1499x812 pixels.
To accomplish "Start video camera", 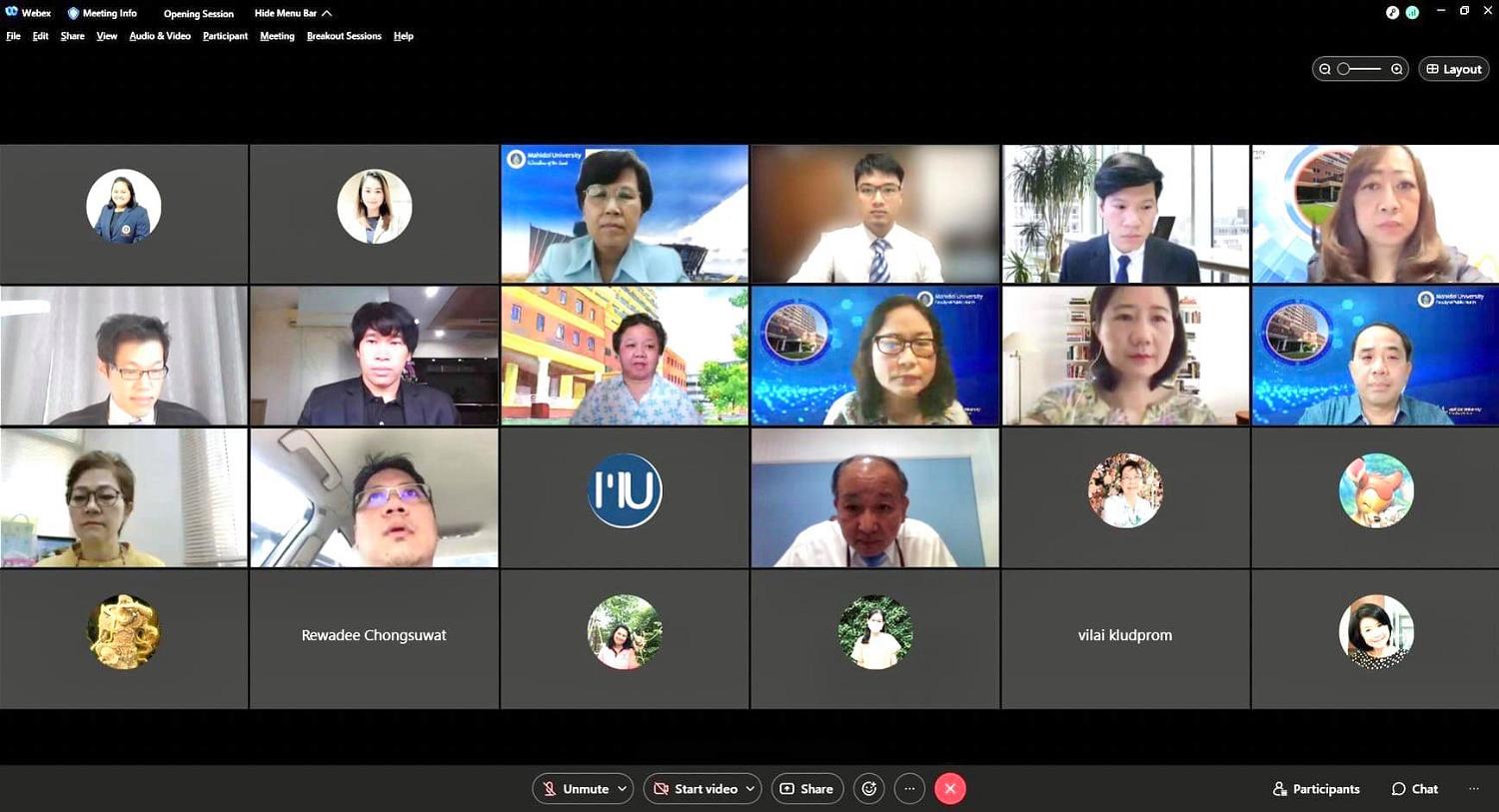I will click(x=695, y=789).
